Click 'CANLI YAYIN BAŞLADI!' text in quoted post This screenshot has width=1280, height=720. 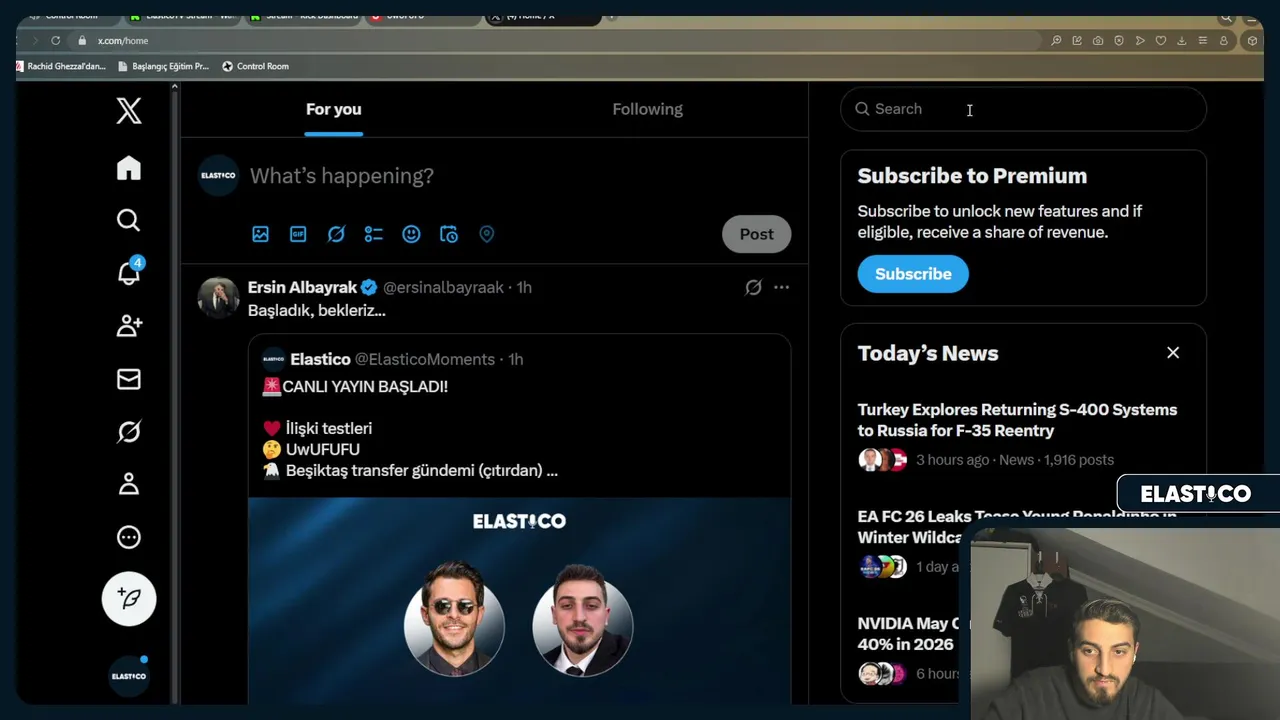click(x=365, y=387)
